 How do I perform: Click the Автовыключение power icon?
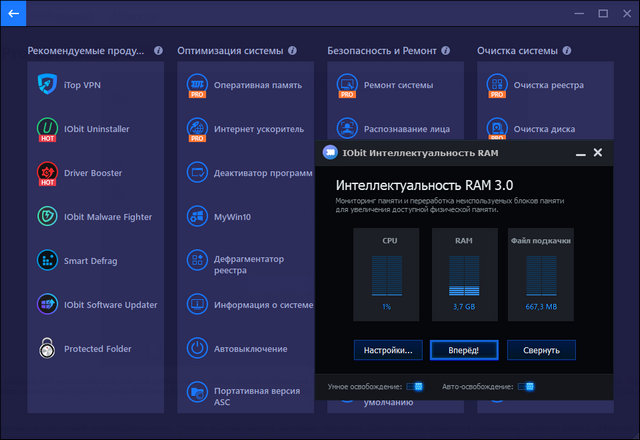click(197, 349)
